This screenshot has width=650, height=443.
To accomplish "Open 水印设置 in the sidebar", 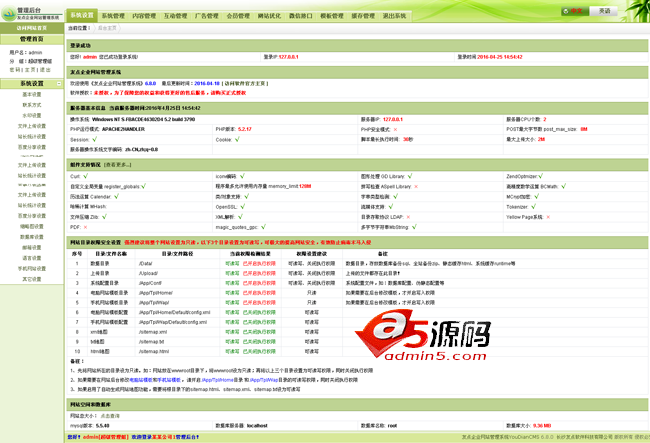I will pyautogui.click(x=32, y=116).
